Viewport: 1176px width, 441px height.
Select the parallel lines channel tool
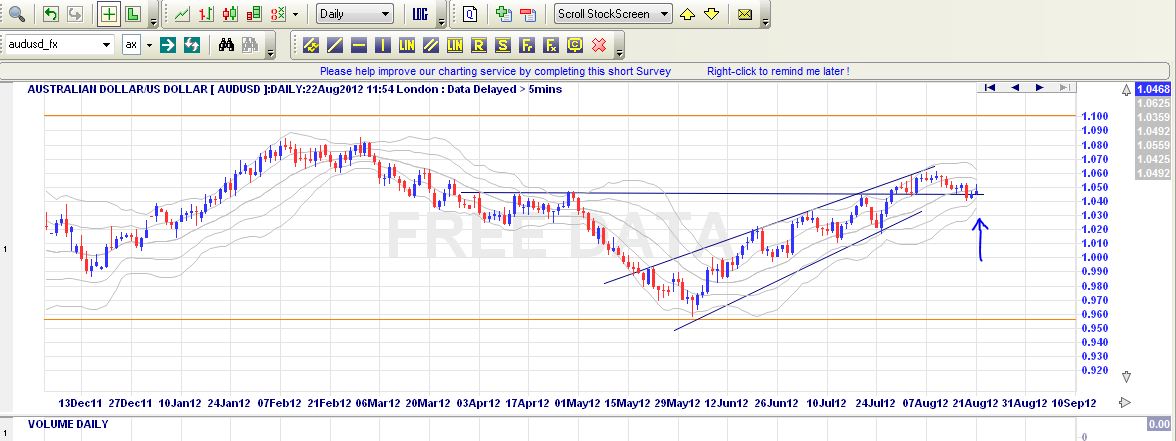coord(430,45)
